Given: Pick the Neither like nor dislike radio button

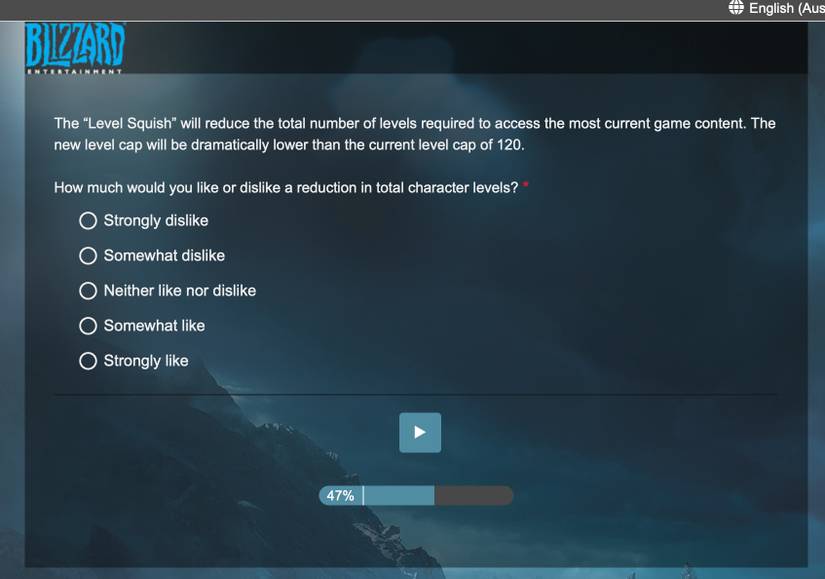Looking at the screenshot, I should tap(88, 291).
